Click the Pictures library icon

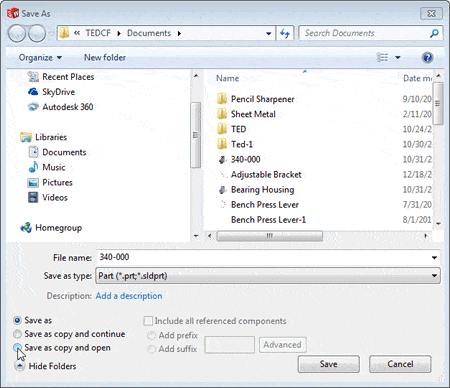[x=33, y=182]
